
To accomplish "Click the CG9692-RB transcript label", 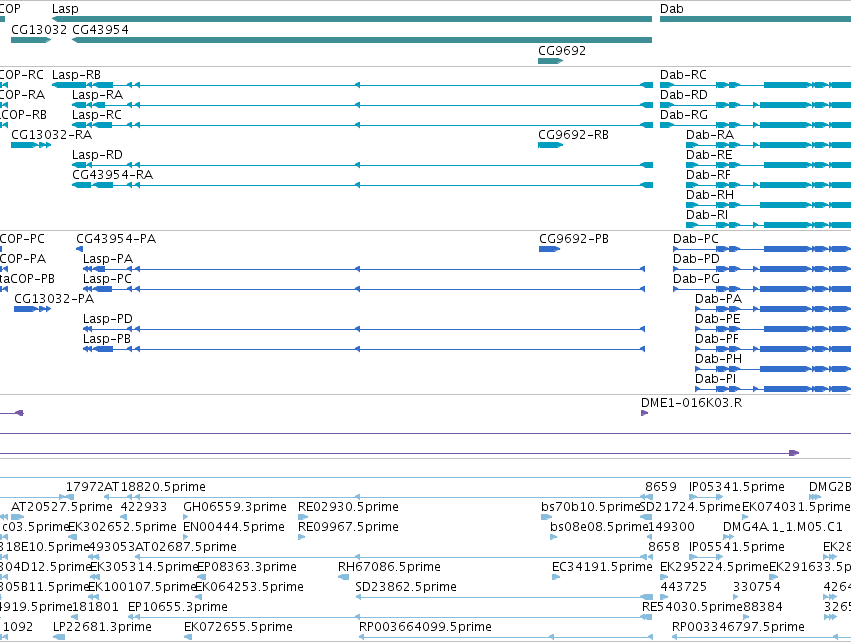I will point(573,135).
